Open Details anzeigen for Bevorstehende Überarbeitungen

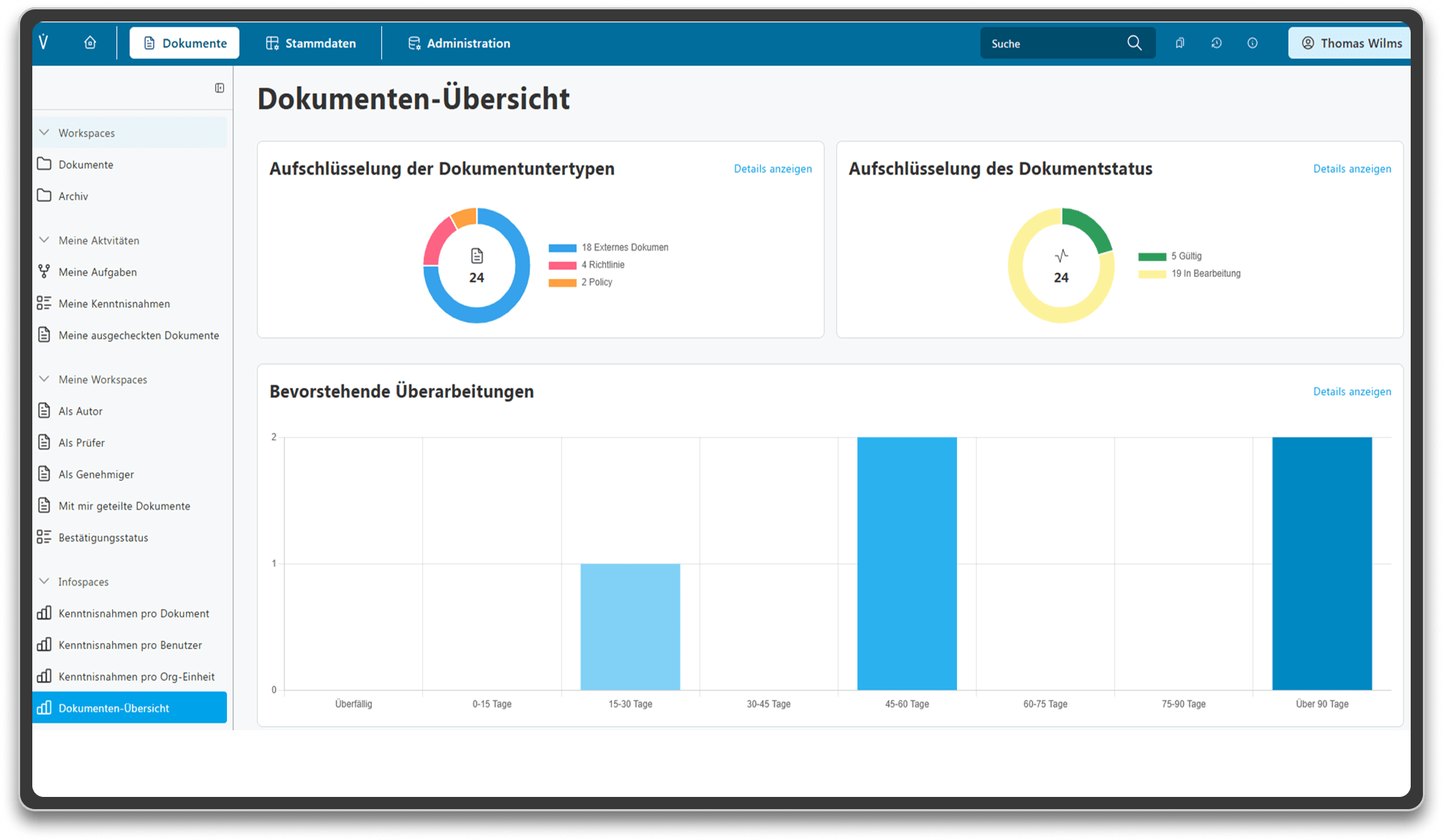click(x=1352, y=391)
